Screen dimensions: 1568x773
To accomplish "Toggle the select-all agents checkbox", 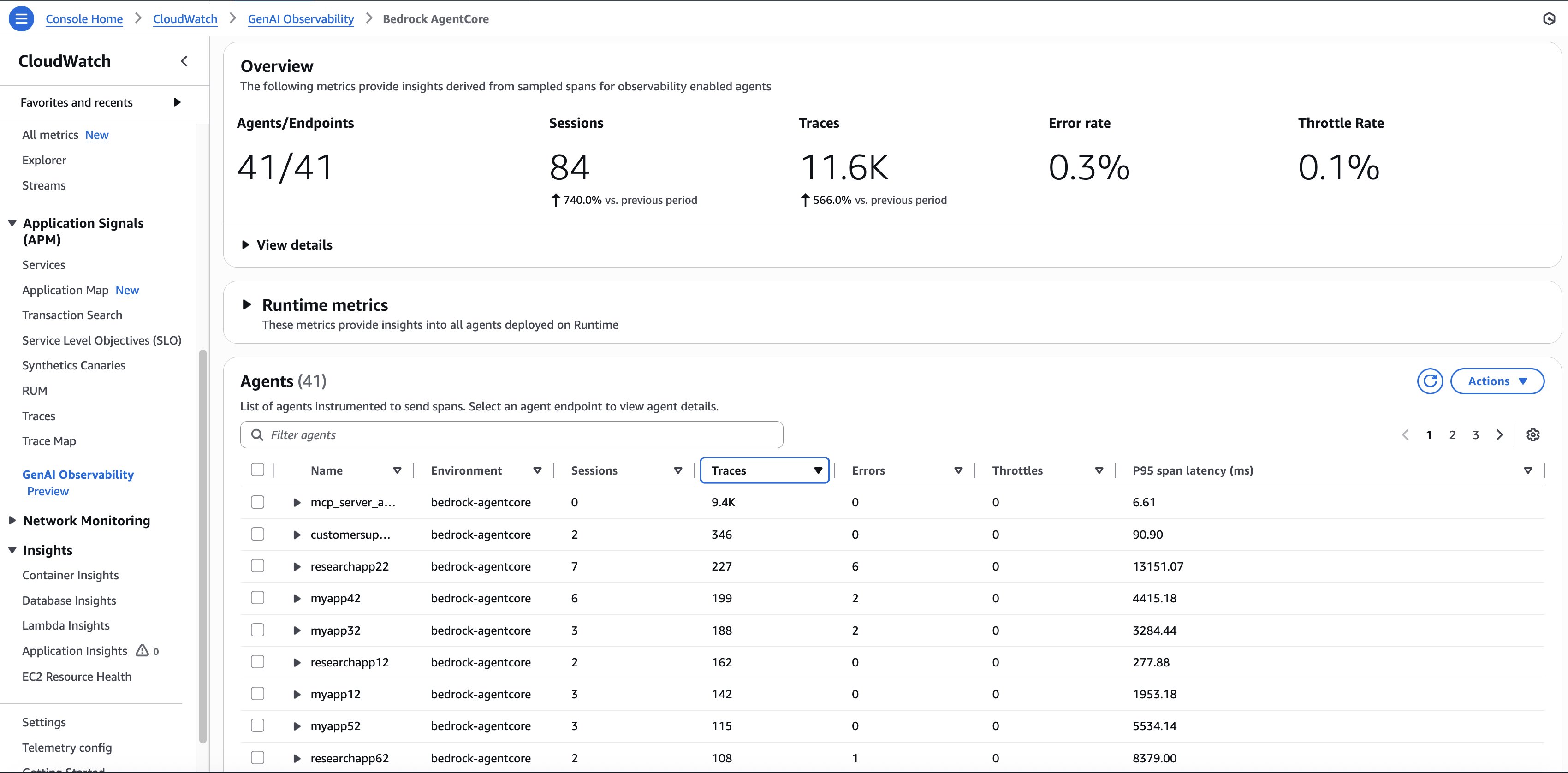I will pyautogui.click(x=257, y=469).
